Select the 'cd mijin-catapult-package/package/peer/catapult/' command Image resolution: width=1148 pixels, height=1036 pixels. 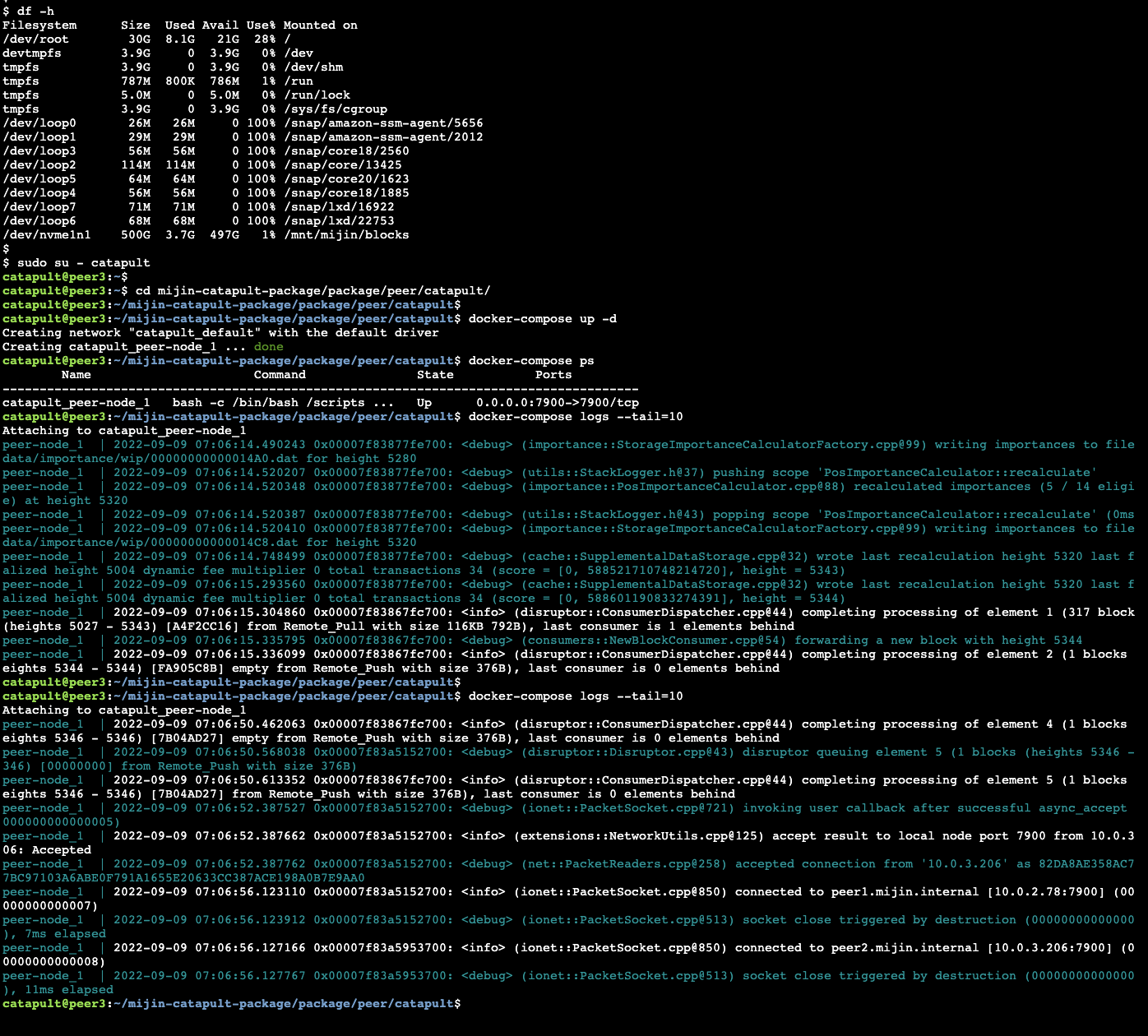click(313, 290)
